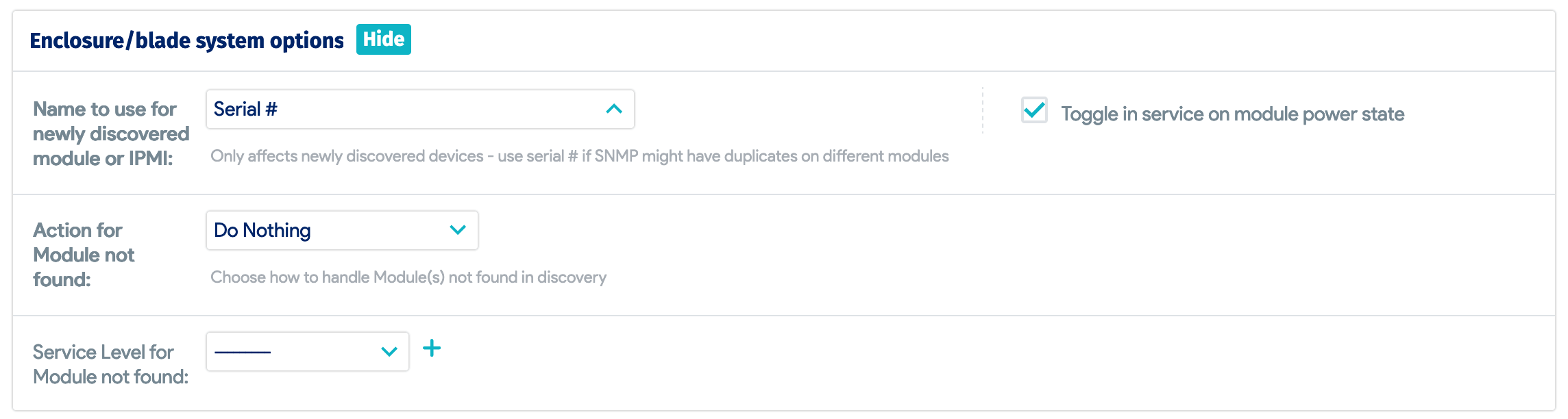Hide the Enclosure/blade system options section

click(383, 40)
